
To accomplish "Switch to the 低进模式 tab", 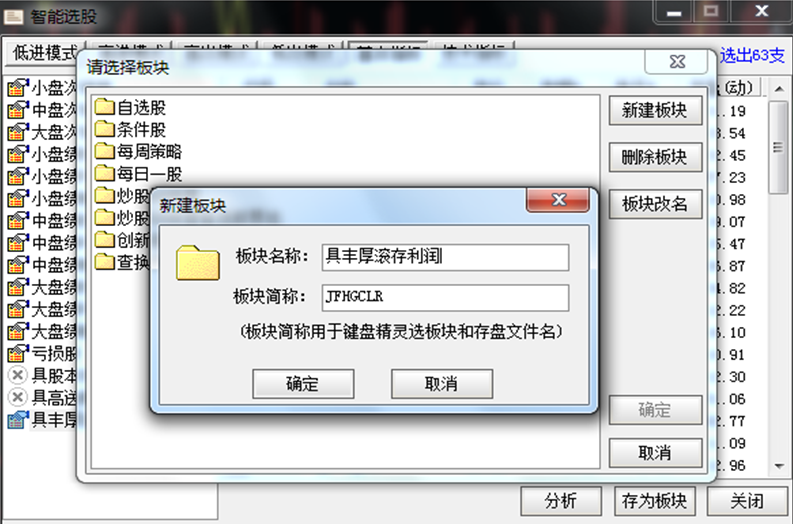I will click(x=46, y=53).
